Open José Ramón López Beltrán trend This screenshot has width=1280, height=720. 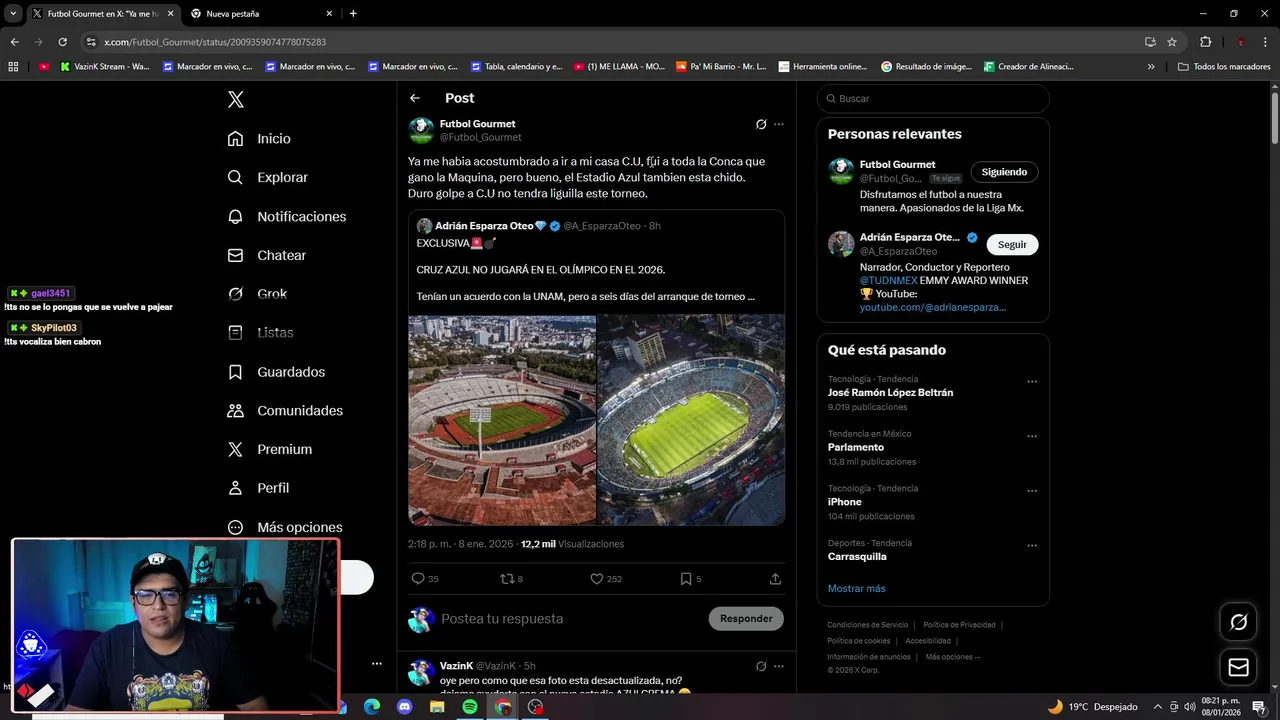coord(890,393)
